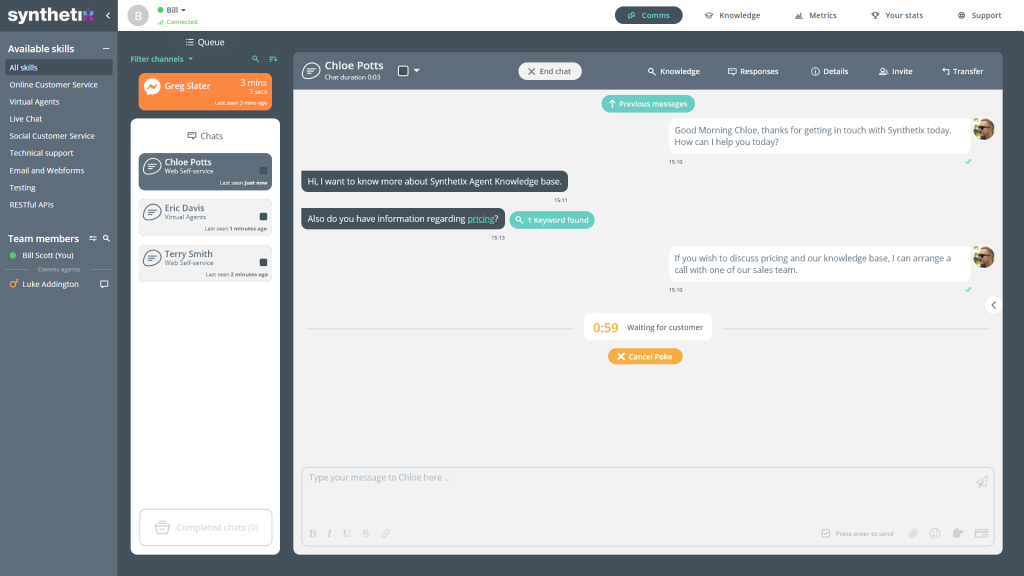This screenshot has height=576, width=1024.
Task: Toggle Press enter to send checkbox
Action: pos(825,534)
